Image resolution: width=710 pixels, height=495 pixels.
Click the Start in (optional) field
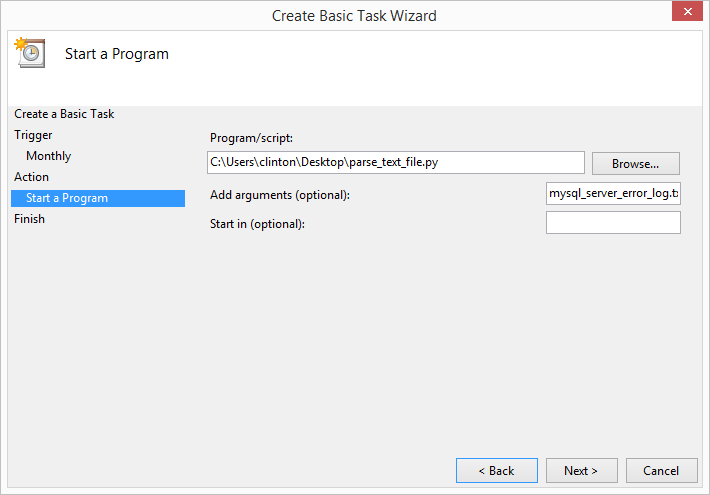click(613, 222)
